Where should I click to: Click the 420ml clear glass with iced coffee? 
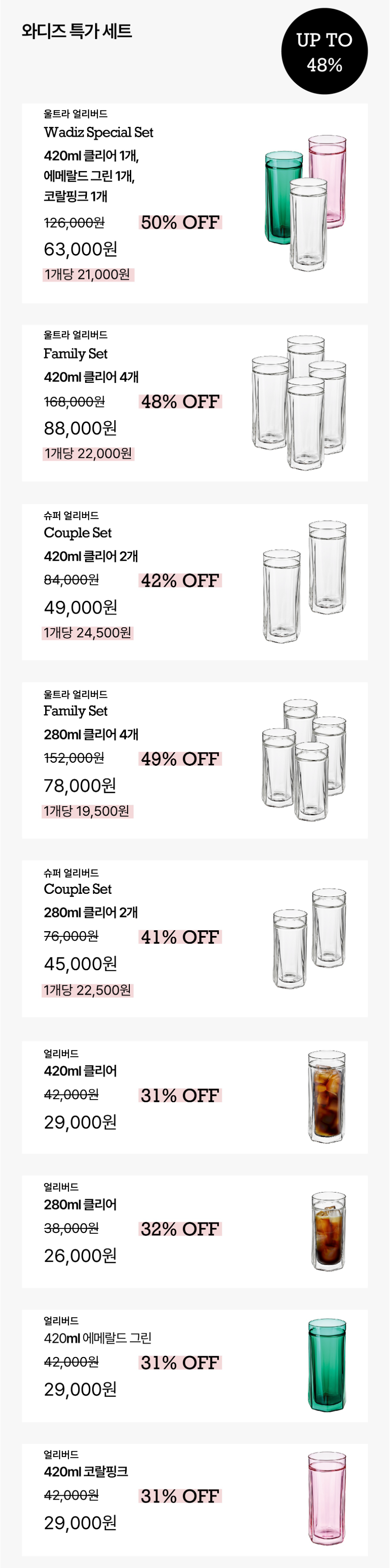click(327, 1096)
